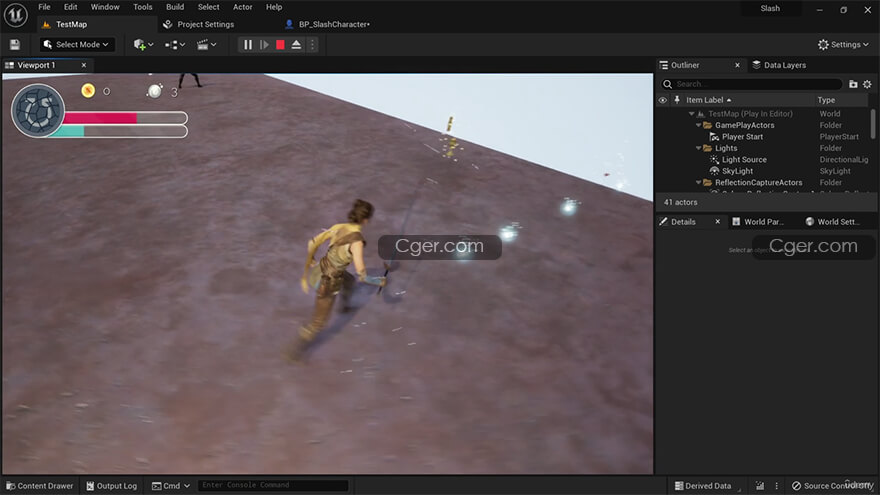Screen dimensions: 880x495
Task: Click the soul orb HUD icon
Action: 155,90
